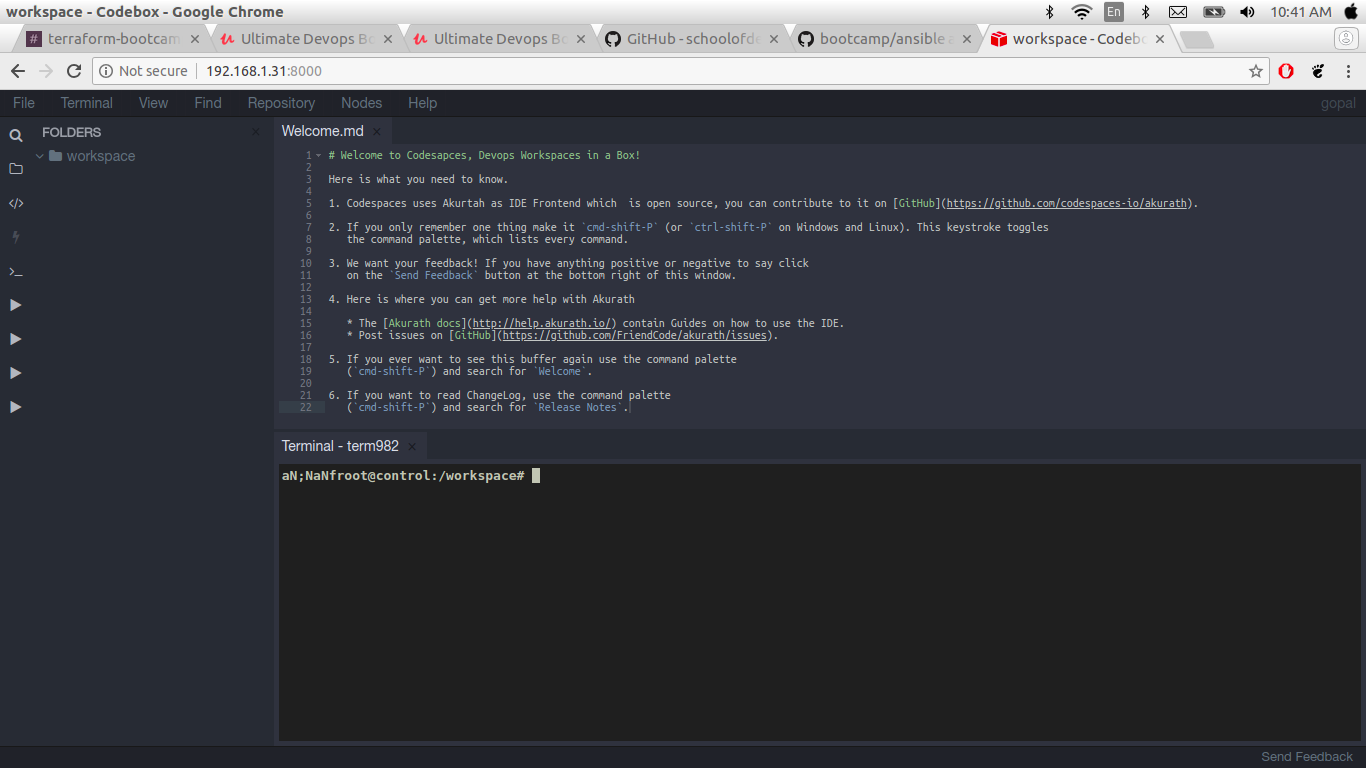1366x768 pixels.
Task: Open the En keyboard layout indicator
Action: pyautogui.click(x=1113, y=12)
